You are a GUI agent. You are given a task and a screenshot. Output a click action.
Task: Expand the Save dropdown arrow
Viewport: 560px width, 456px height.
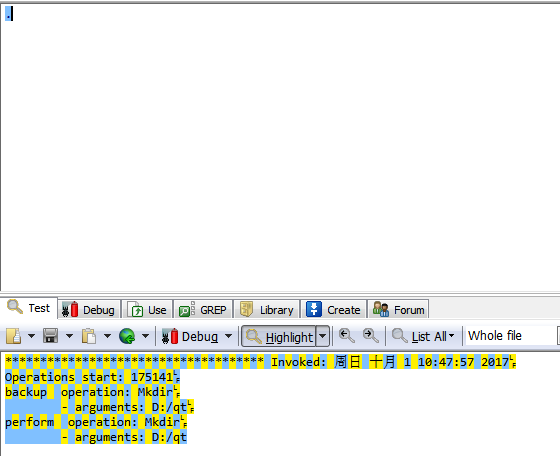point(69,336)
